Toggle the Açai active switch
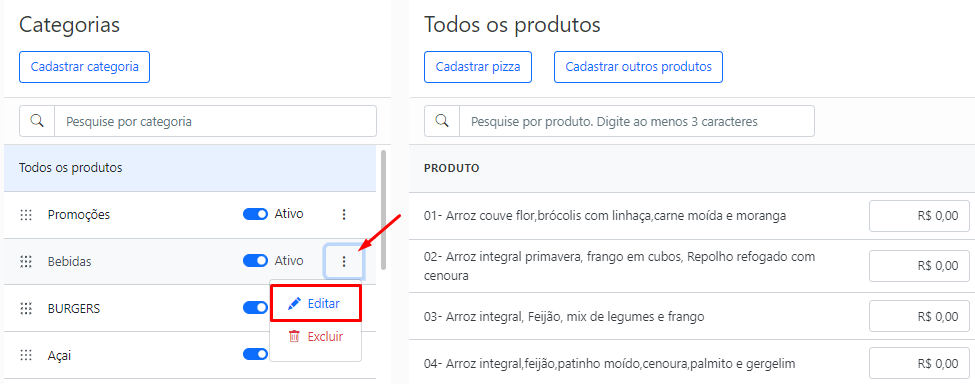This screenshot has width=975, height=384. 255,355
